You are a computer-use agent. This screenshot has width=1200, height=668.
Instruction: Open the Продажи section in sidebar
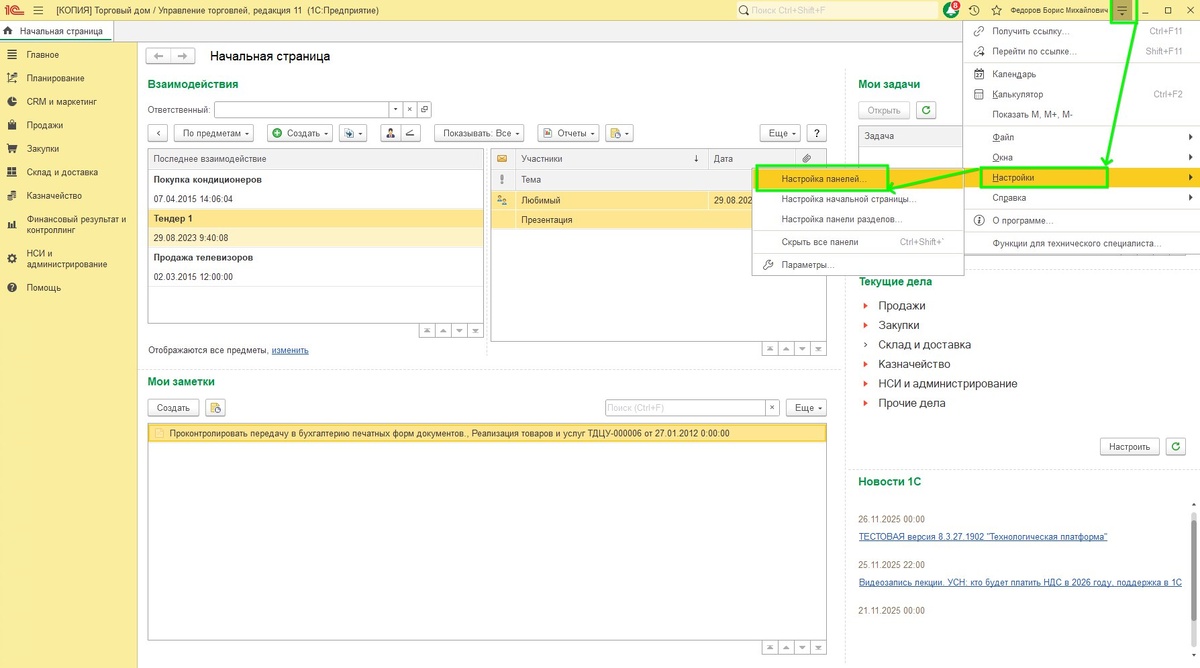(45, 125)
